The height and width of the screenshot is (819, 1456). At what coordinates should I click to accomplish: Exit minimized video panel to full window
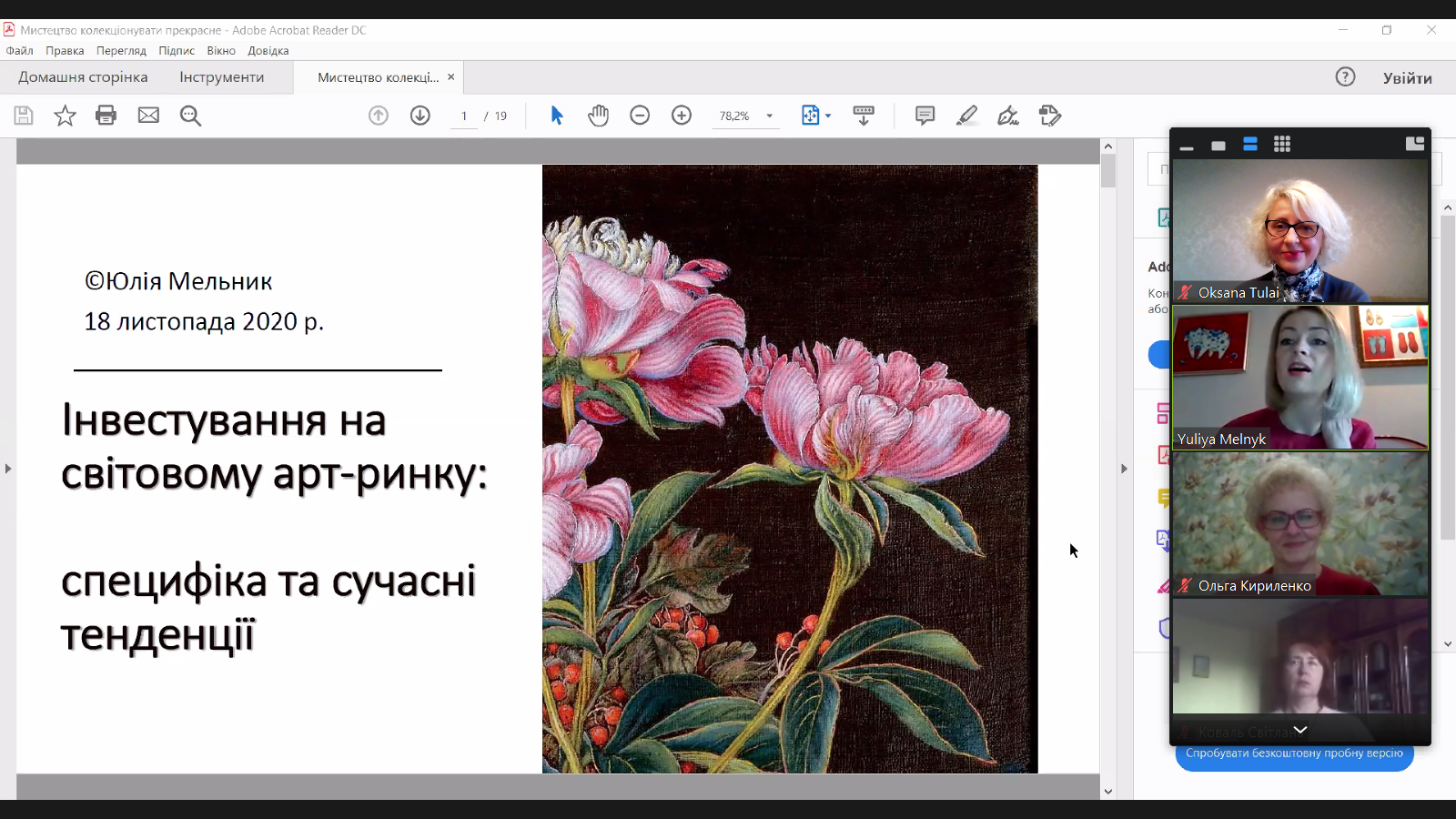[1414, 144]
